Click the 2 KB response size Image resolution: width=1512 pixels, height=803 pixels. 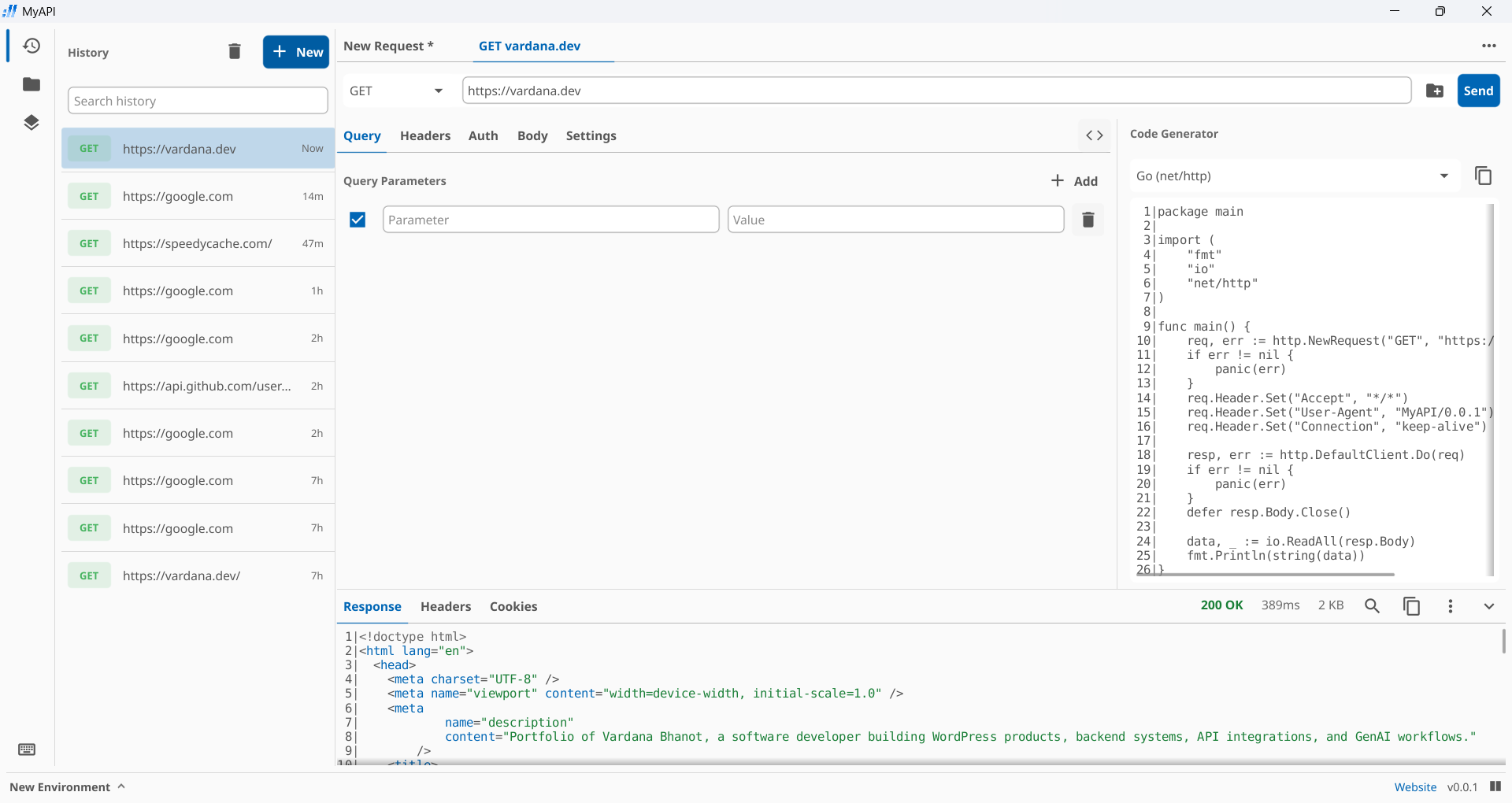coord(1331,605)
